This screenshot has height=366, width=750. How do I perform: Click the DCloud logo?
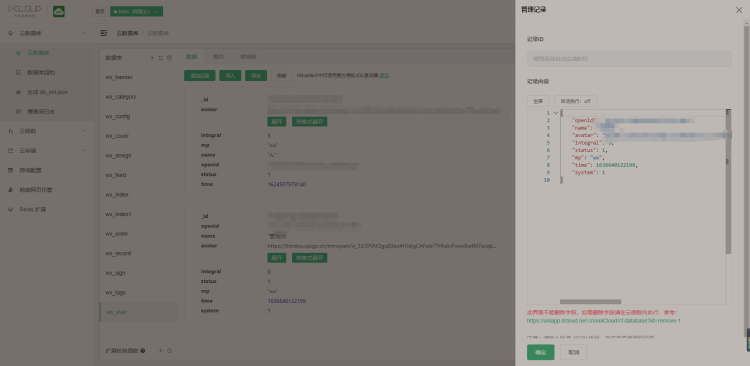[x=24, y=11]
